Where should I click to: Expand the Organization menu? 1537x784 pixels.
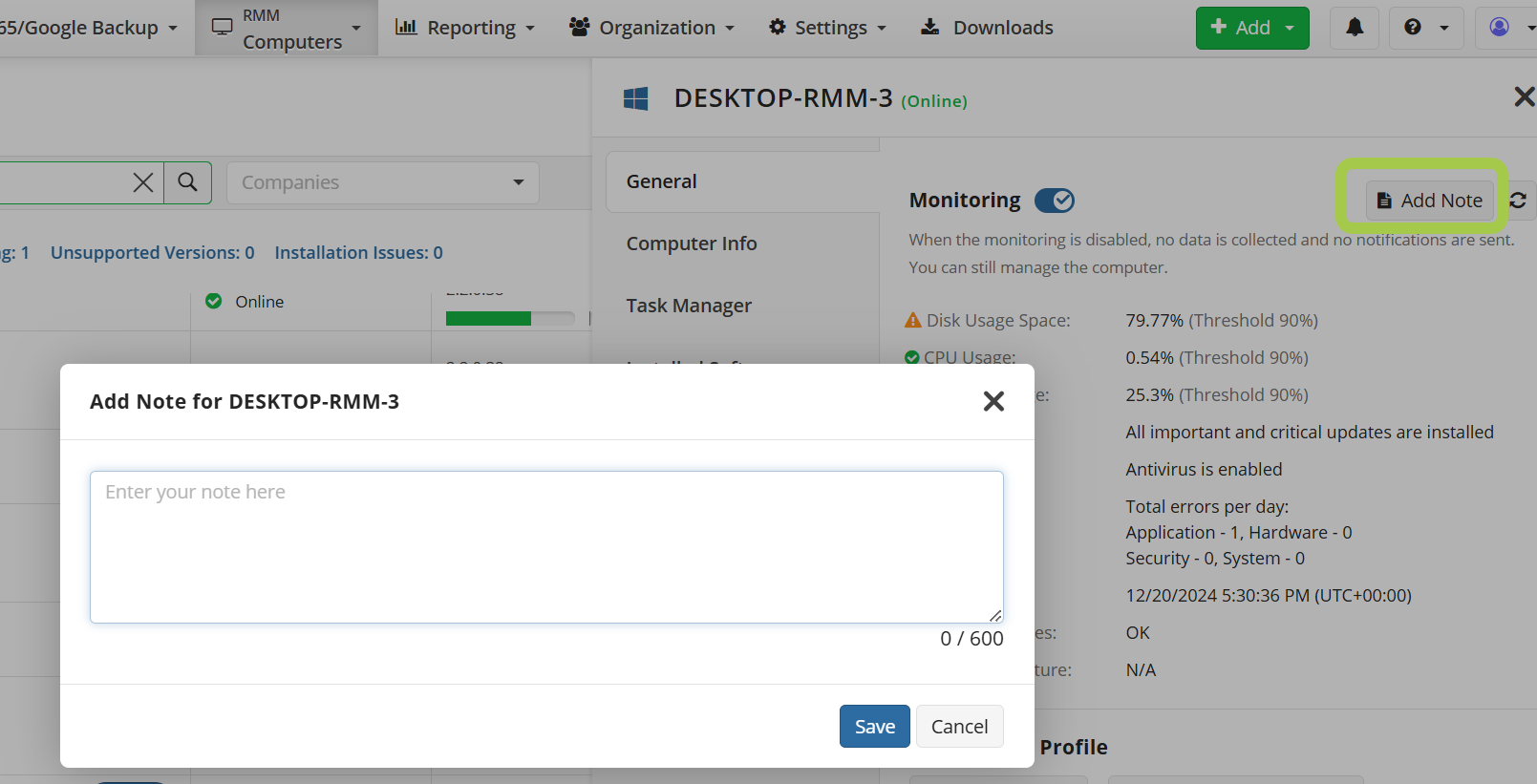click(651, 28)
